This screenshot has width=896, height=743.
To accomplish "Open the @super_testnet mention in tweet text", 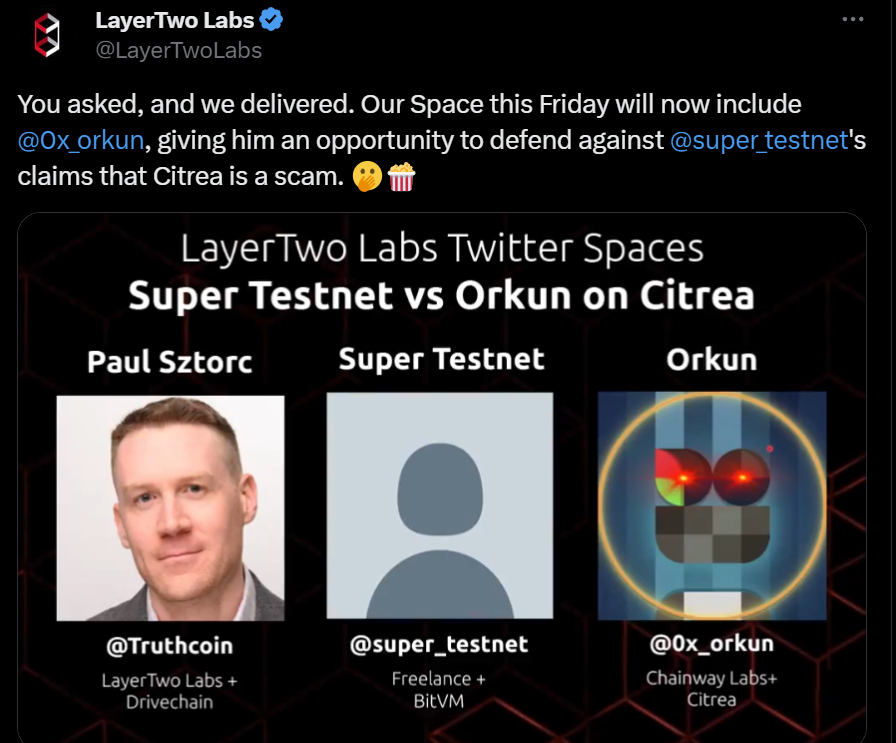I will [x=759, y=140].
